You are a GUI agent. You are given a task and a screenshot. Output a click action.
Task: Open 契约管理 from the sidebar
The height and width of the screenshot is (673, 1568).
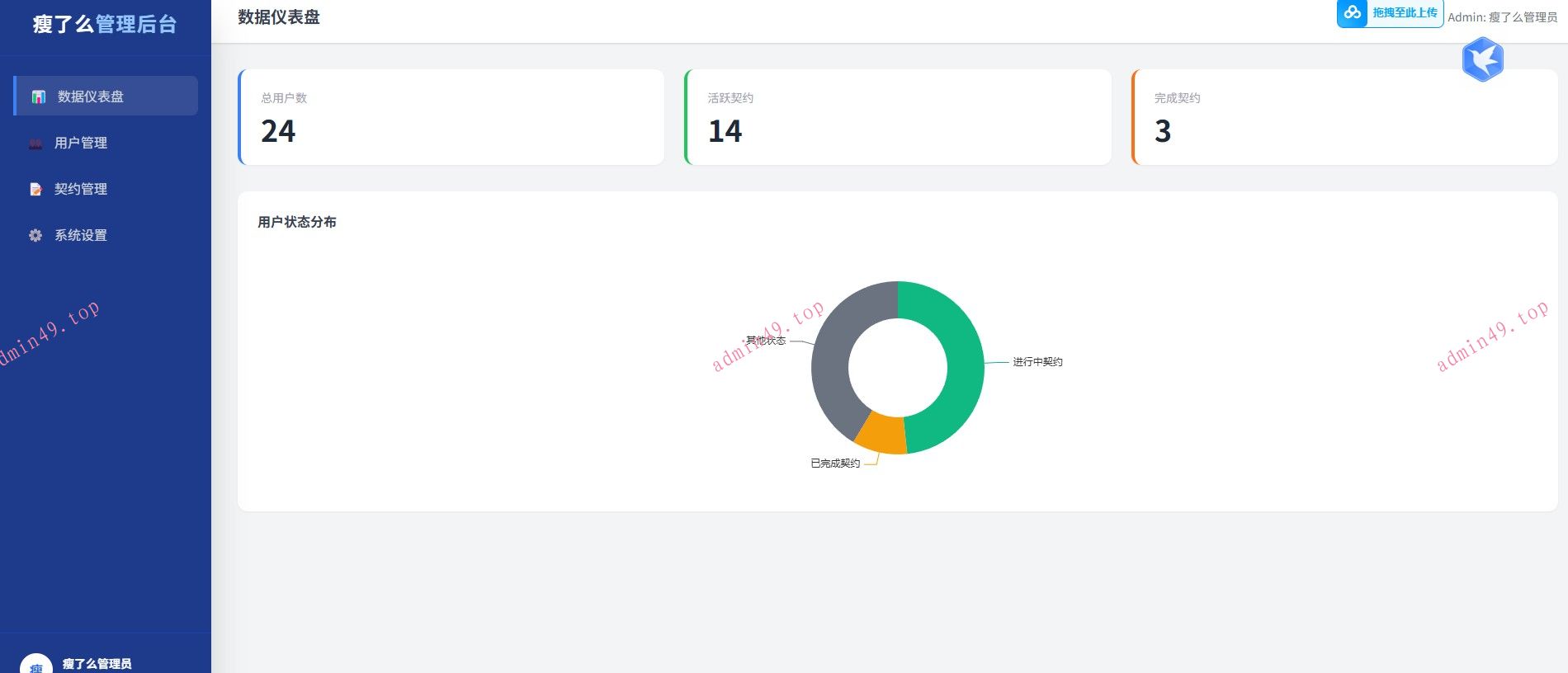pyautogui.click(x=81, y=190)
